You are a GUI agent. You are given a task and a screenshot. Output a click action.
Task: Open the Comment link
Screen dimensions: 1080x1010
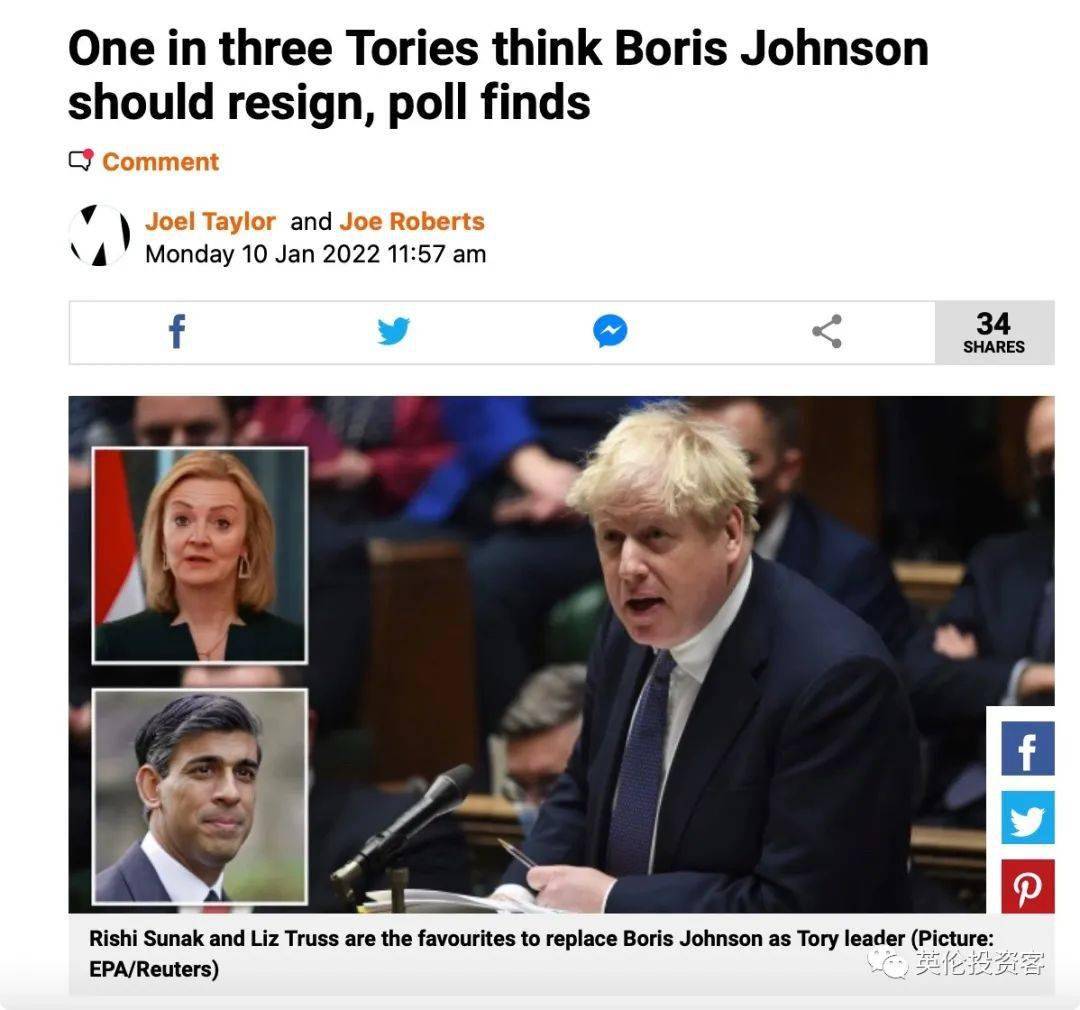160,162
